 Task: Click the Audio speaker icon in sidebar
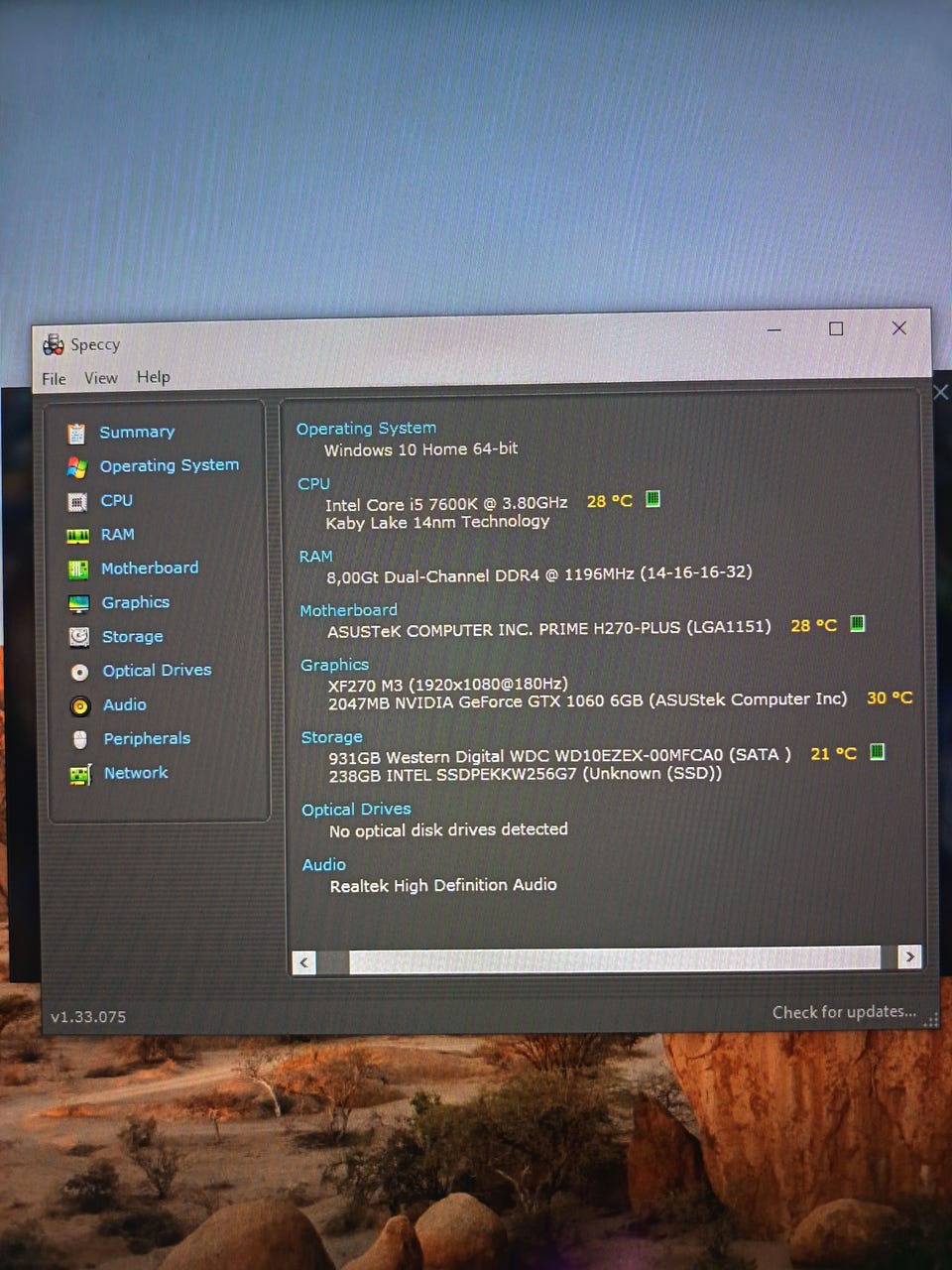(80, 705)
